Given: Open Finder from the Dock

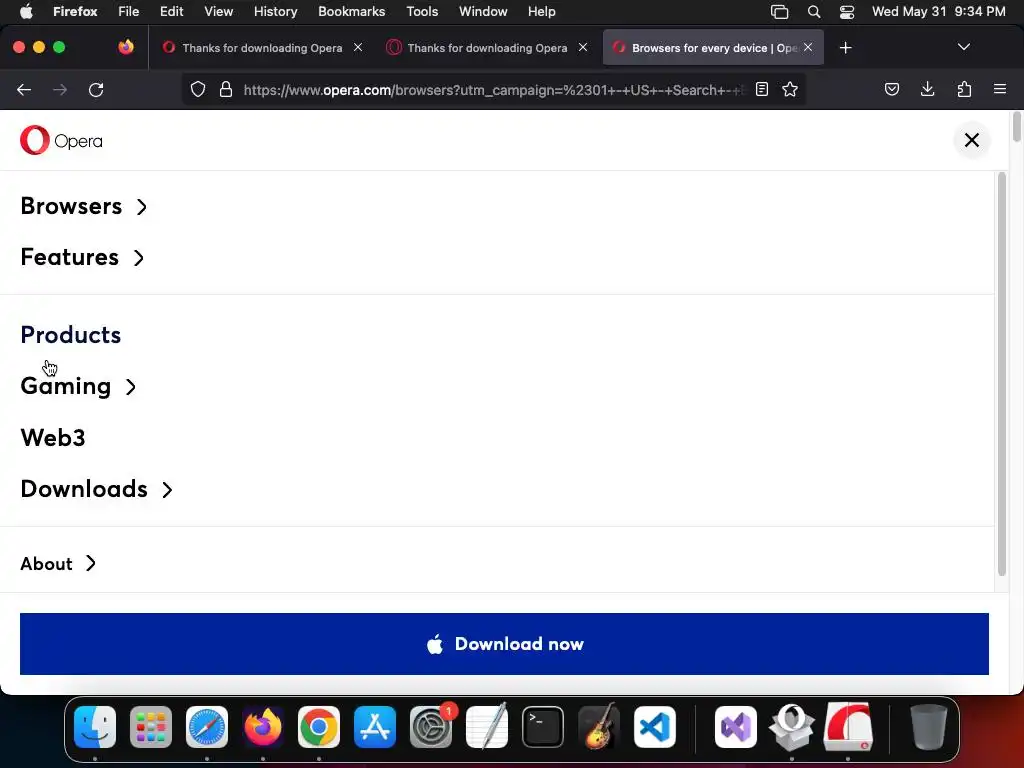Looking at the screenshot, I should pos(95,727).
